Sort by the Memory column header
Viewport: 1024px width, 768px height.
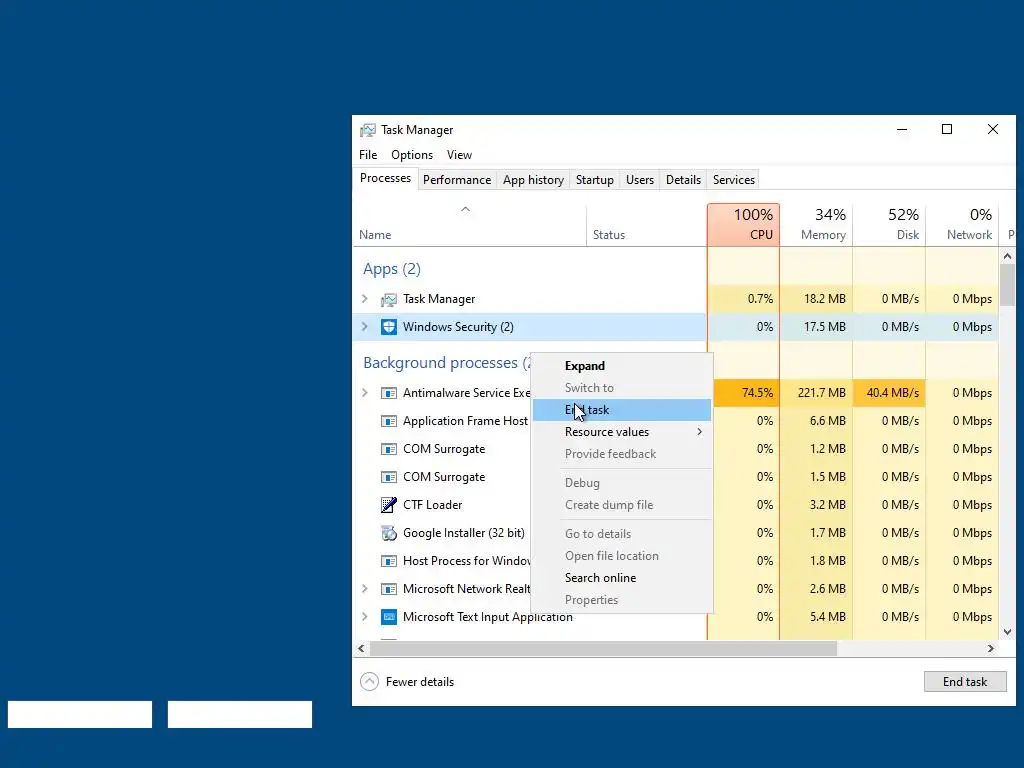tap(816, 225)
